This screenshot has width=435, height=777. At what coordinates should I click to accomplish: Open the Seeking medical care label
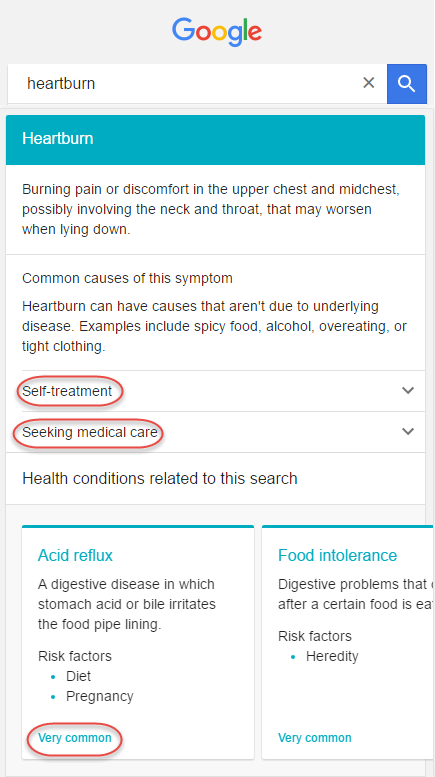(x=90, y=433)
